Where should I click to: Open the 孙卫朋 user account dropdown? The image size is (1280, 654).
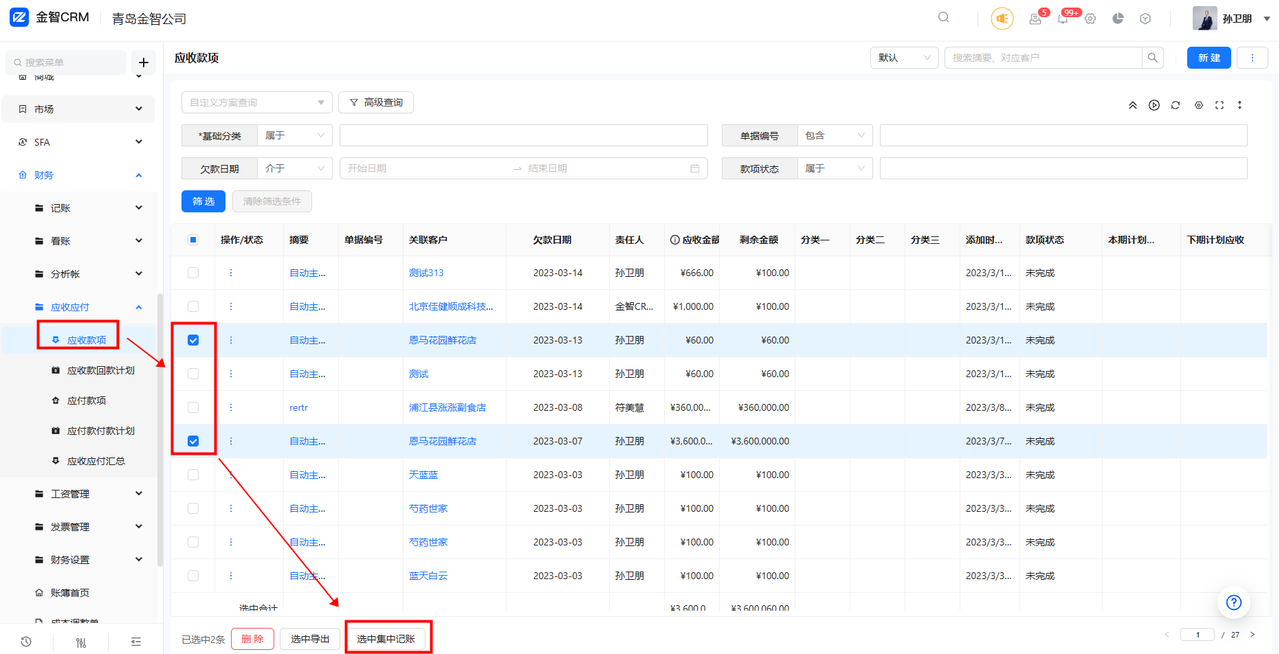click(1232, 19)
